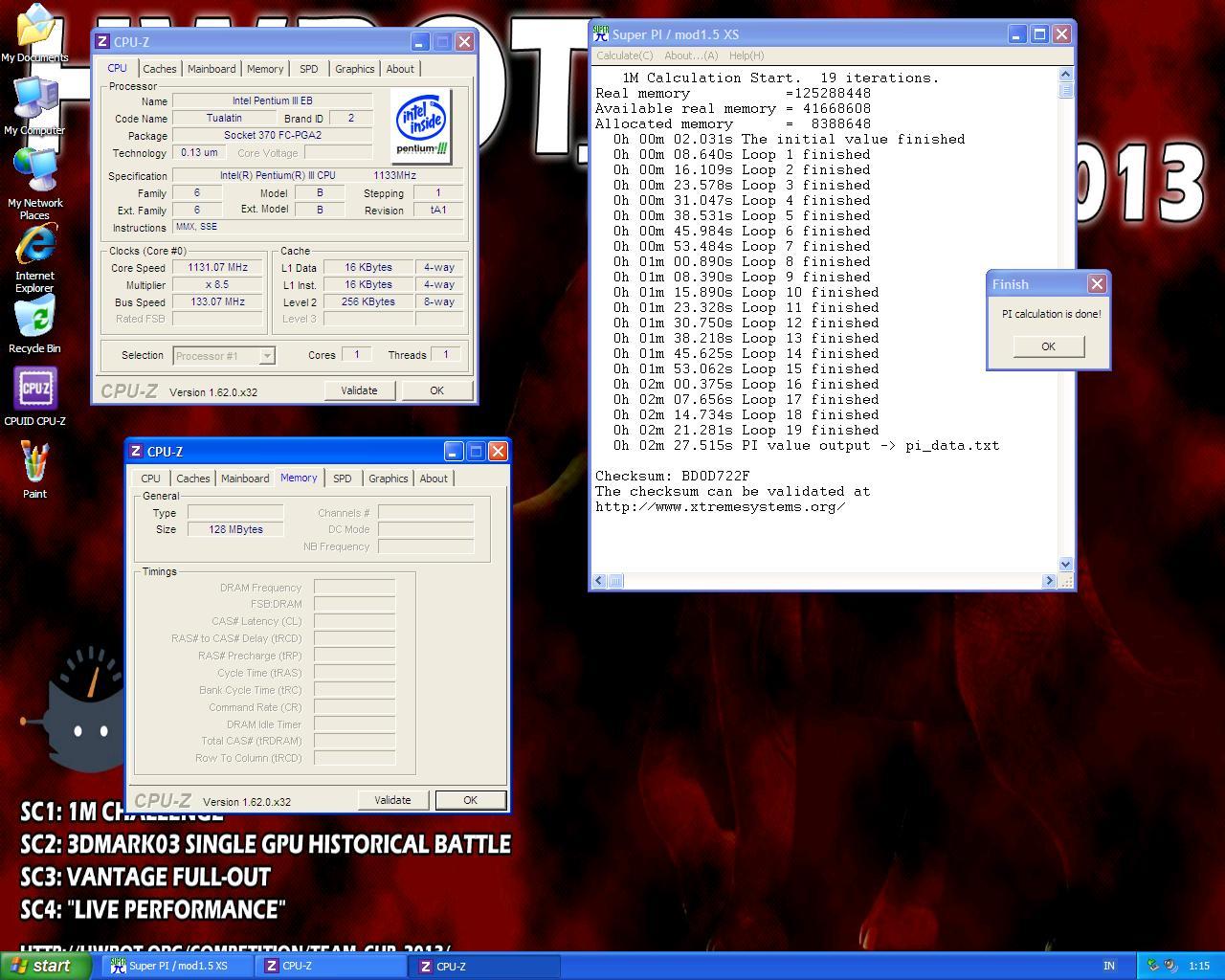Click the memory Size field 128 MBytes
This screenshot has height=980, width=1225.
(235, 529)
